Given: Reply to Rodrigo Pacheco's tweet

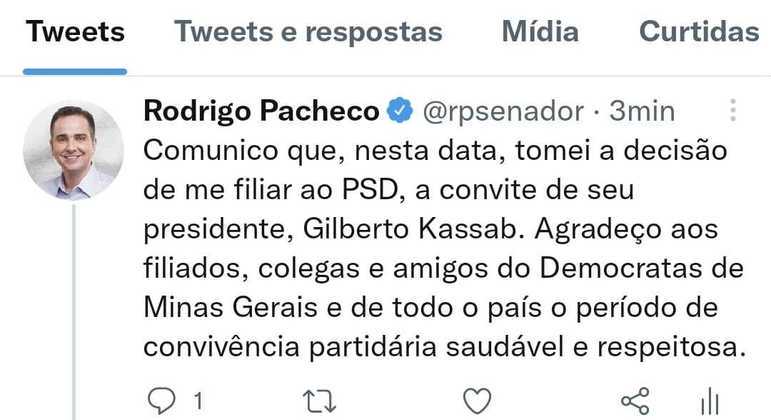Looking at the screenshot, I should click(161, 401).
